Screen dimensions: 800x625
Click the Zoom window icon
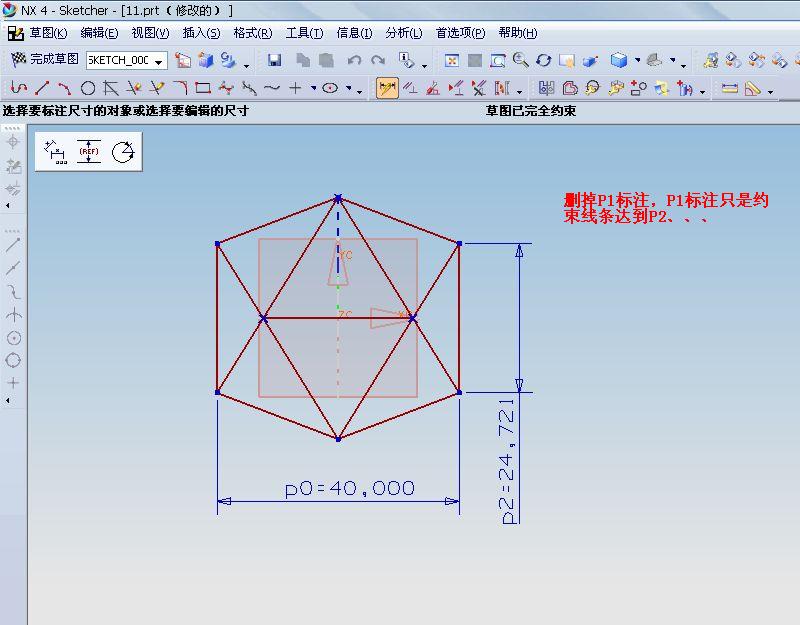pyautogui.click(x=497, y=61)
